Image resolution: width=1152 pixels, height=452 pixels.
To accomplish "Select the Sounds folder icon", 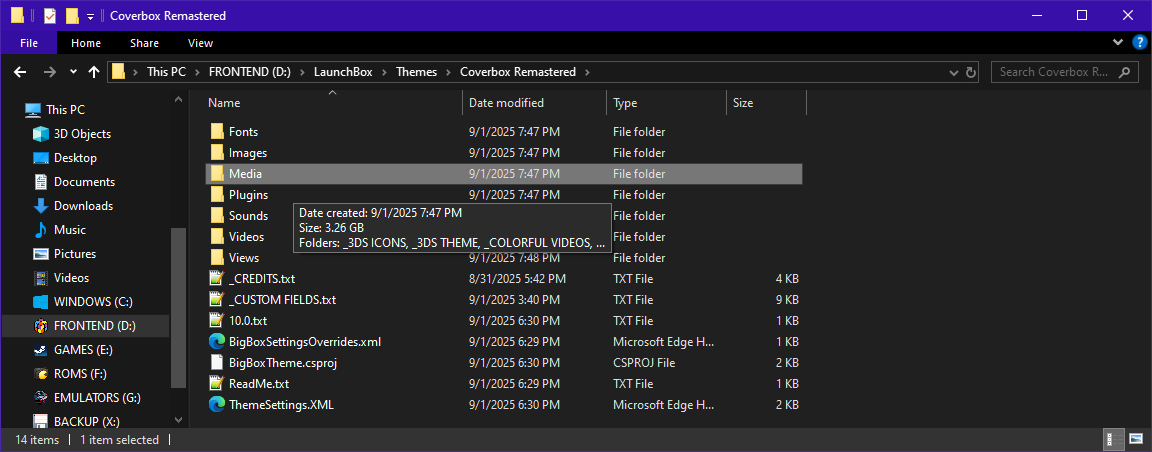I will tap(217, 215).
